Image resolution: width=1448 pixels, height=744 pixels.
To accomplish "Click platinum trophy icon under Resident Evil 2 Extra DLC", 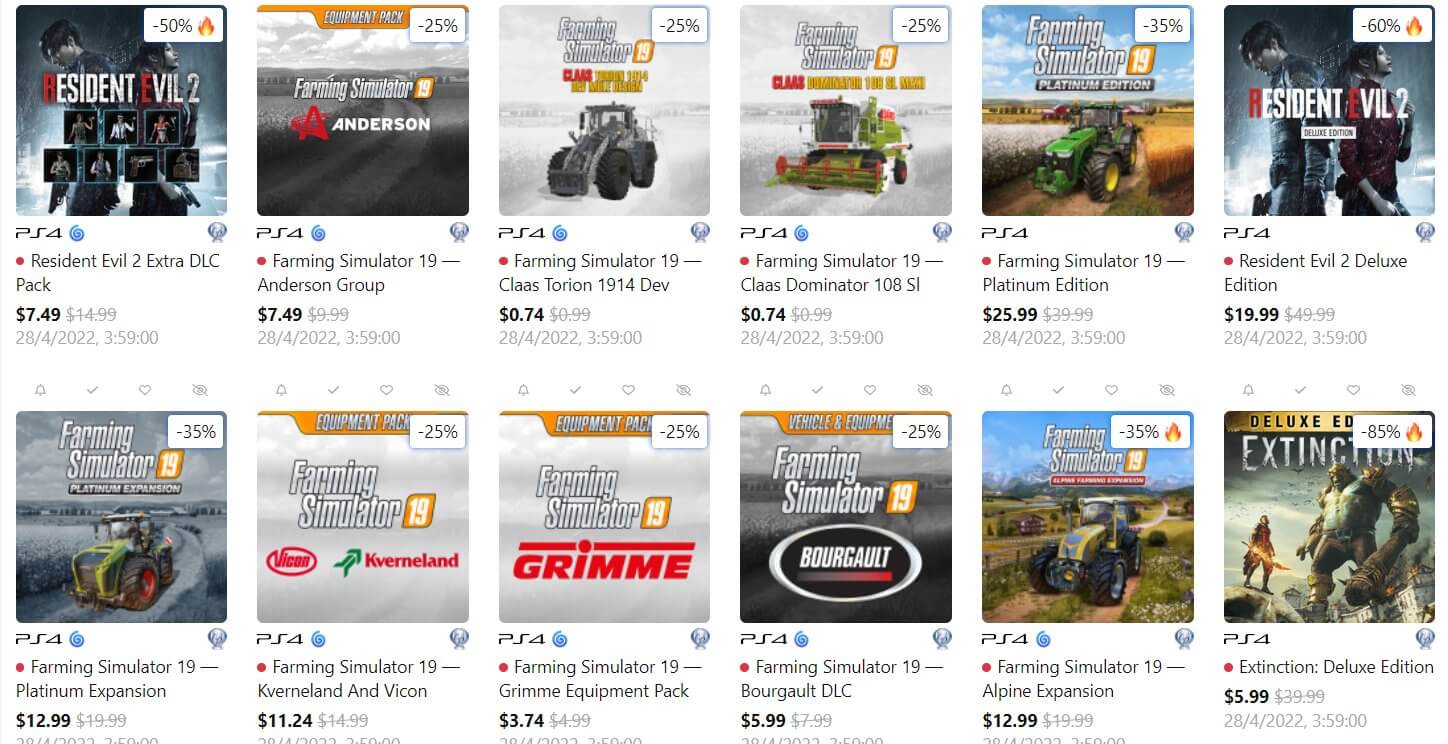I will (x=217, y=233).
